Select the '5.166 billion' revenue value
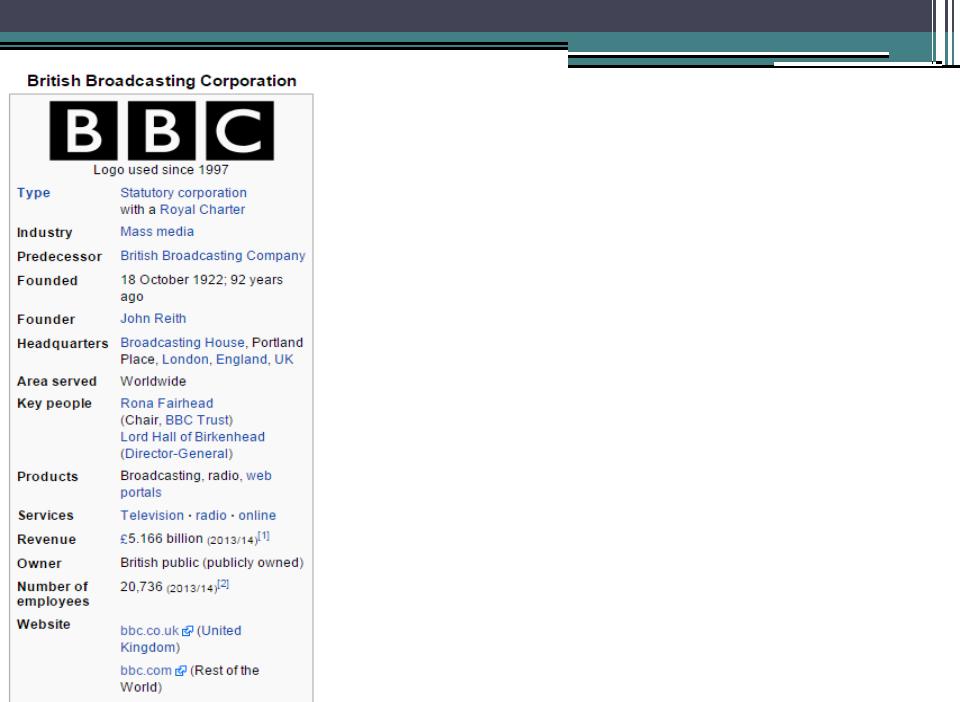The image size is (960, 702). pos(165,539)
